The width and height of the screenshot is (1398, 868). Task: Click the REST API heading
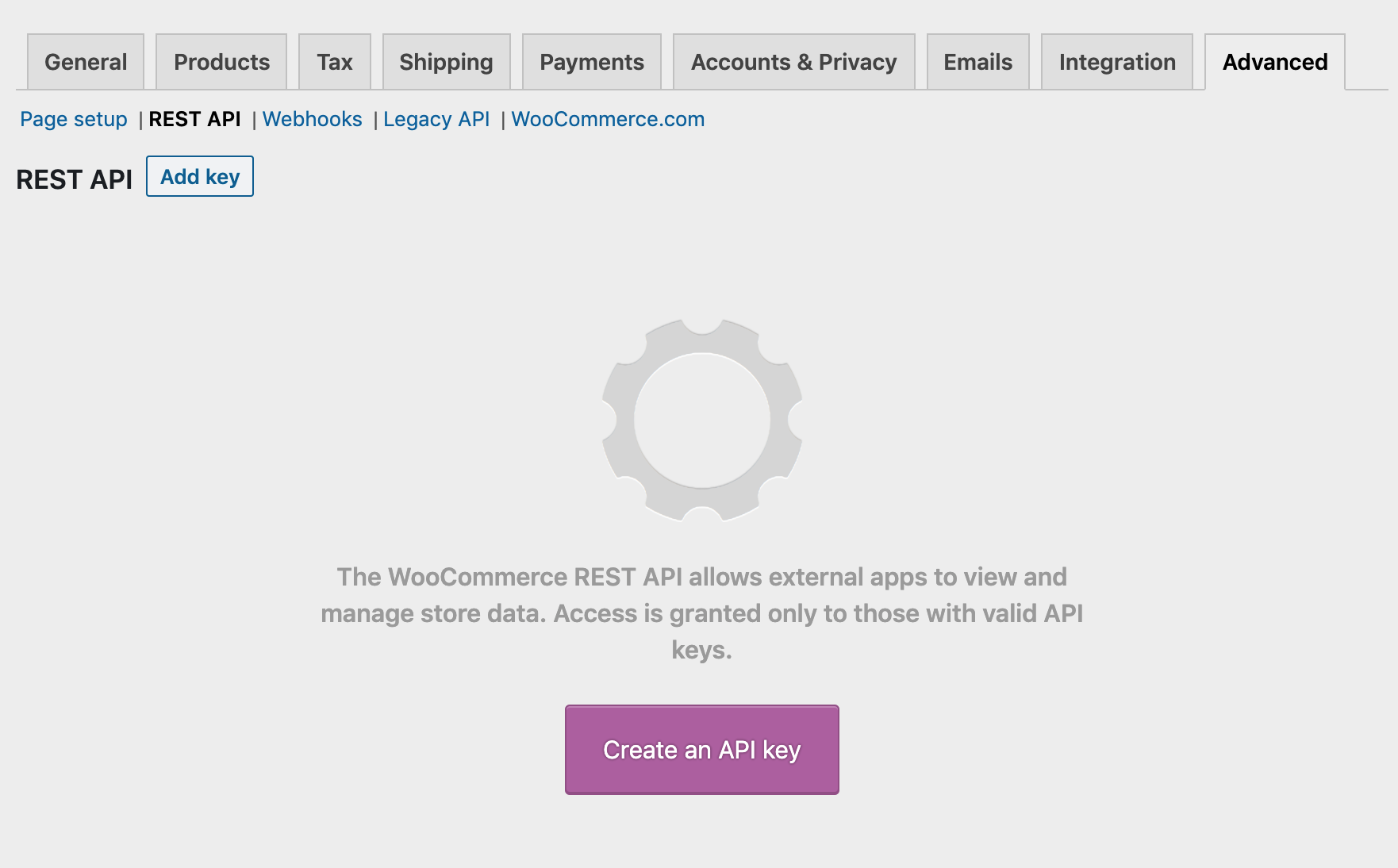pos(75,179)
